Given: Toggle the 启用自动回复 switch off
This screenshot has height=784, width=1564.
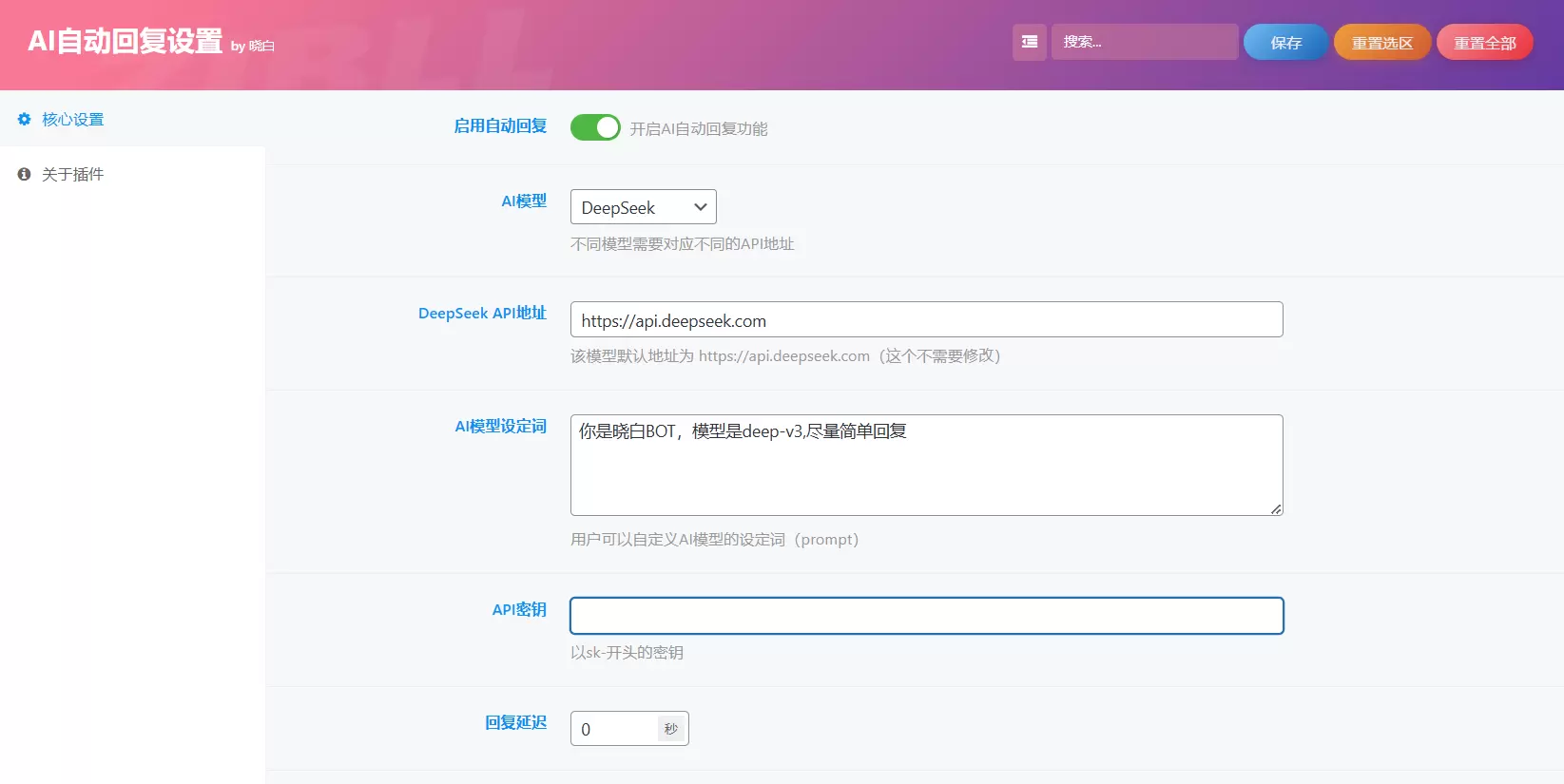Looking at the screenshot, I should coord(595,127).
